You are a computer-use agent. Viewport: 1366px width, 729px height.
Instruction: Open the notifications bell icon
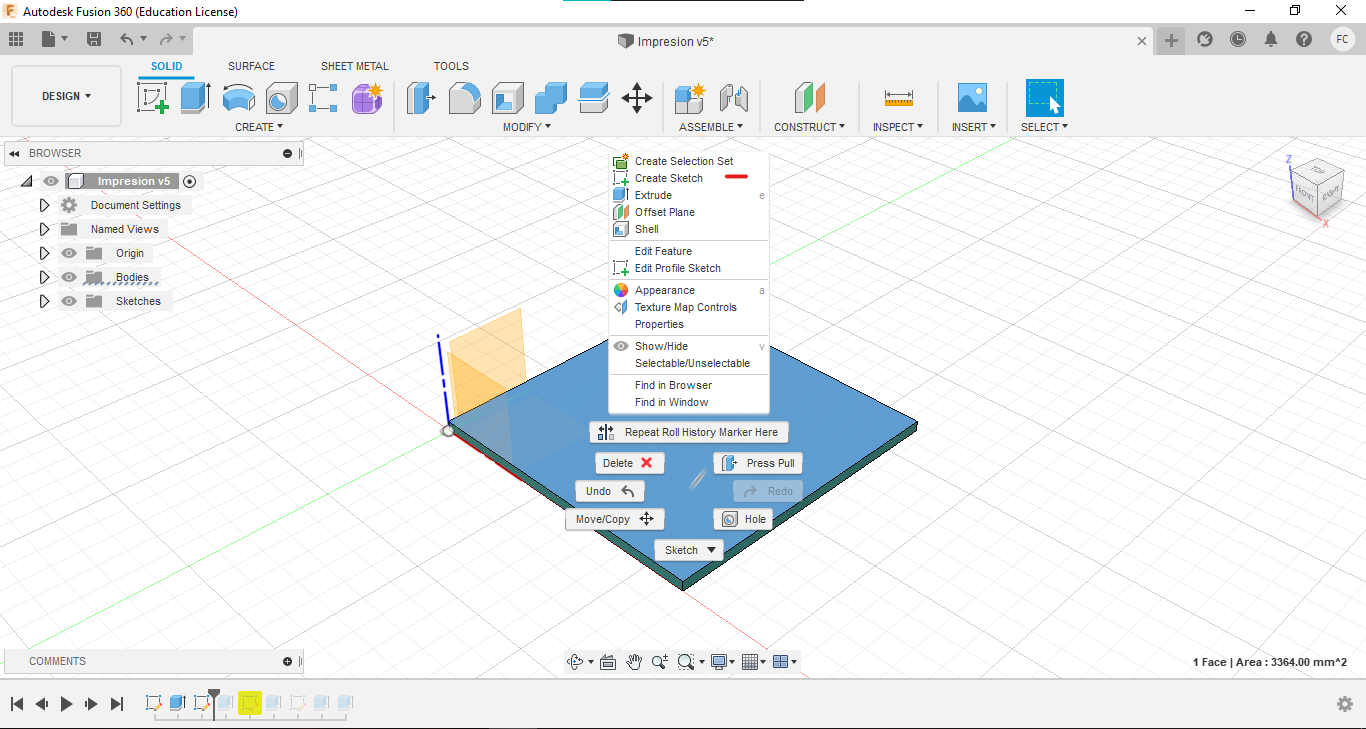tap(1271, 39)
